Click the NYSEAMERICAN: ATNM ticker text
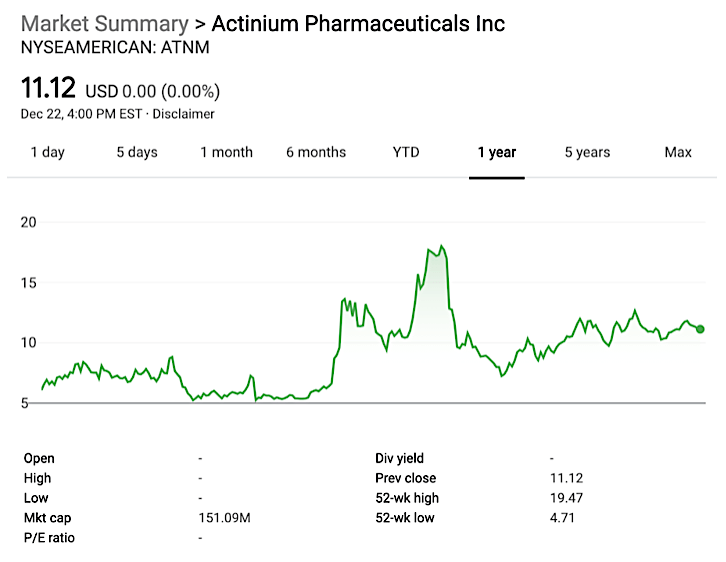 (115, 46)
